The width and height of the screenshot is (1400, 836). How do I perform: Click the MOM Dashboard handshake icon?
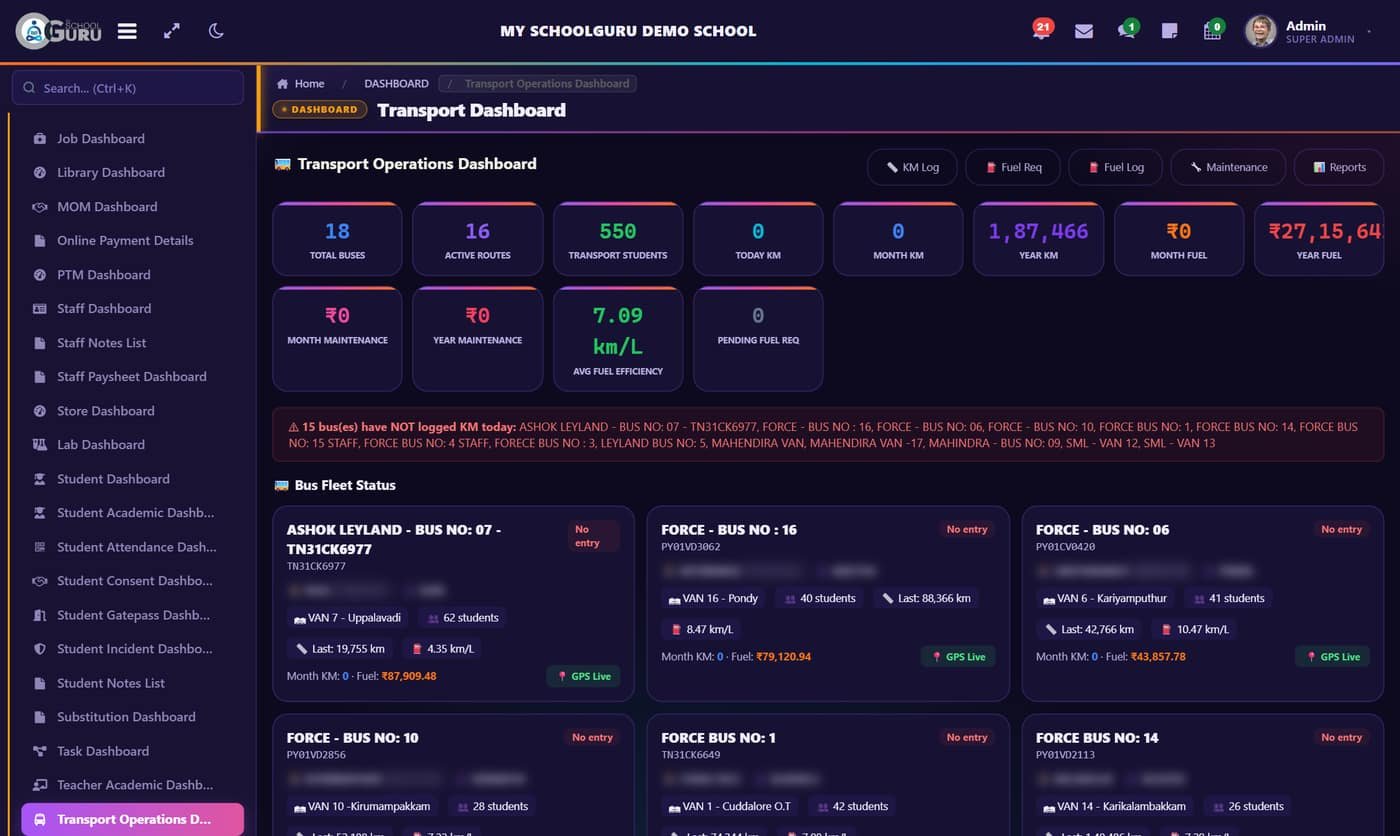pos(40,207)
